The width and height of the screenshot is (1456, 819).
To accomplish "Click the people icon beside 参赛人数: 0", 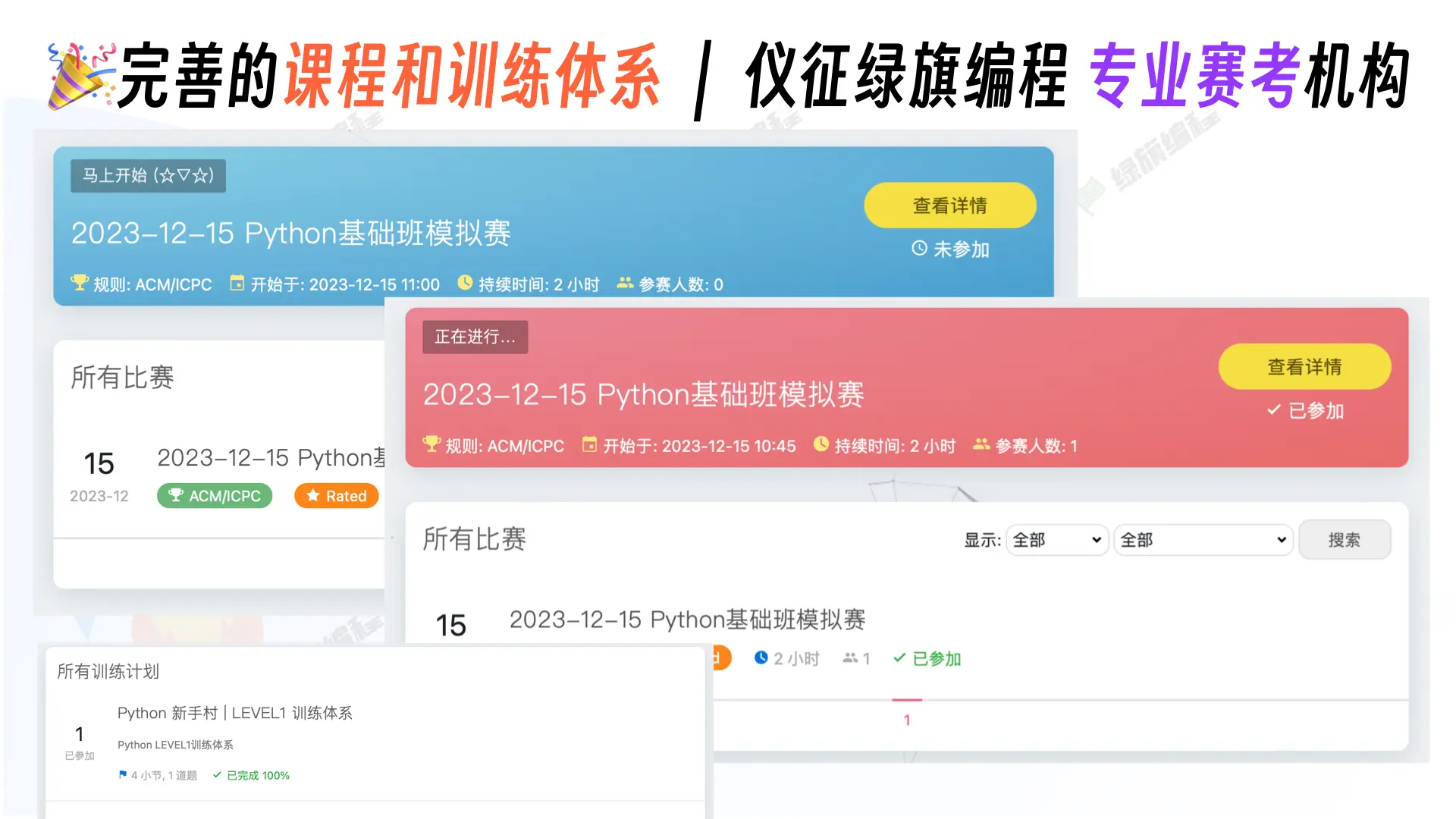I will tap(625, 283).
